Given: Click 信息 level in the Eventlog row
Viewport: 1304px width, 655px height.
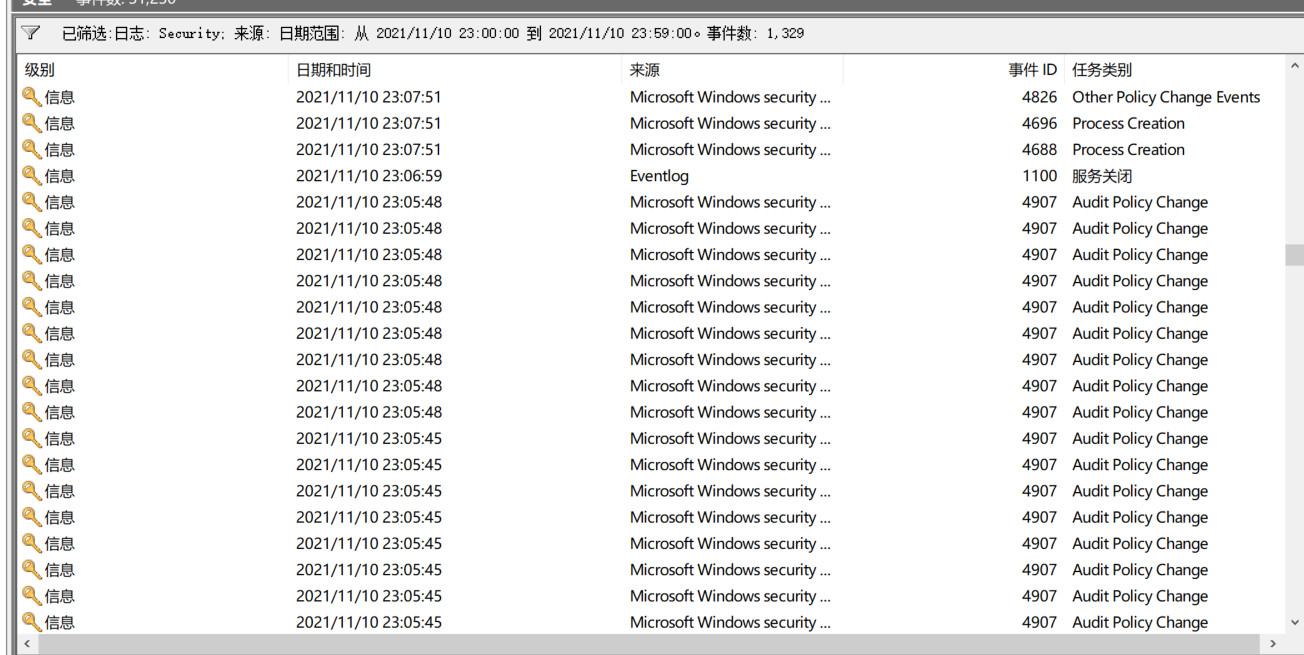Looking at the screenshot, I should click(59, 176).
